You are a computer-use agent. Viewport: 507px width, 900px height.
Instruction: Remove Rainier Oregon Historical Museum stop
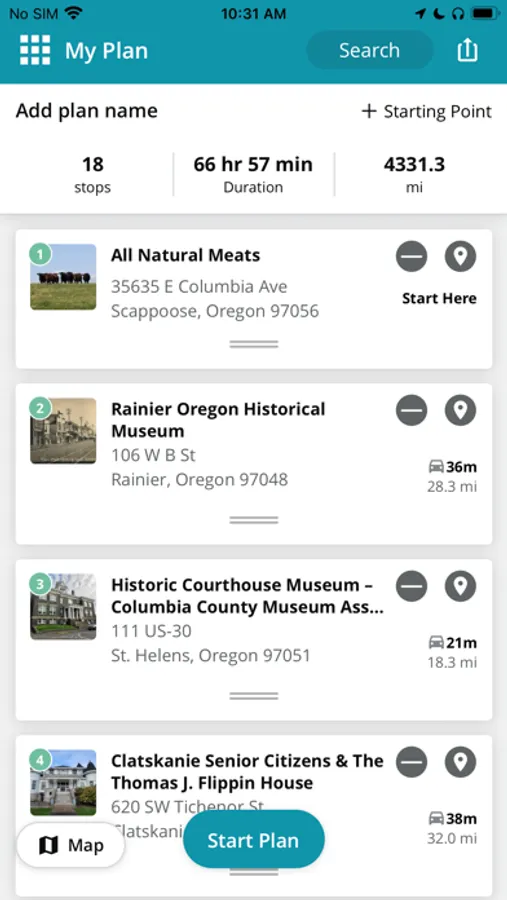[x=411, y=410]
